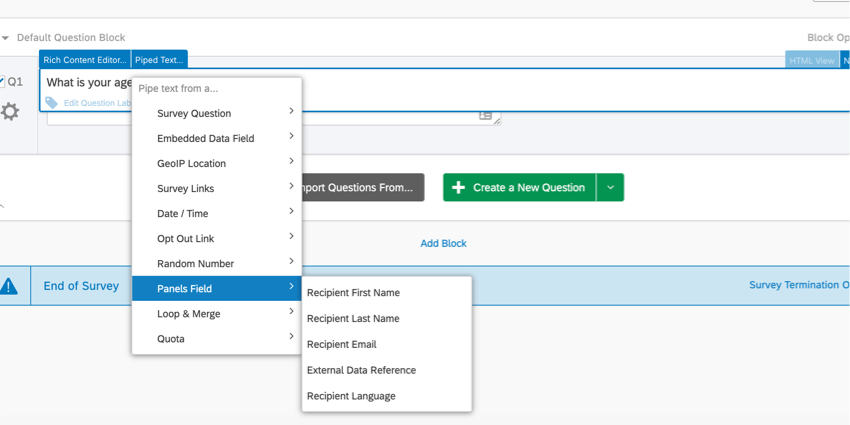850x425 pixels.
Task: Open the dropdown arrow beside Create a New Question
Action: [x=610, y=187]
